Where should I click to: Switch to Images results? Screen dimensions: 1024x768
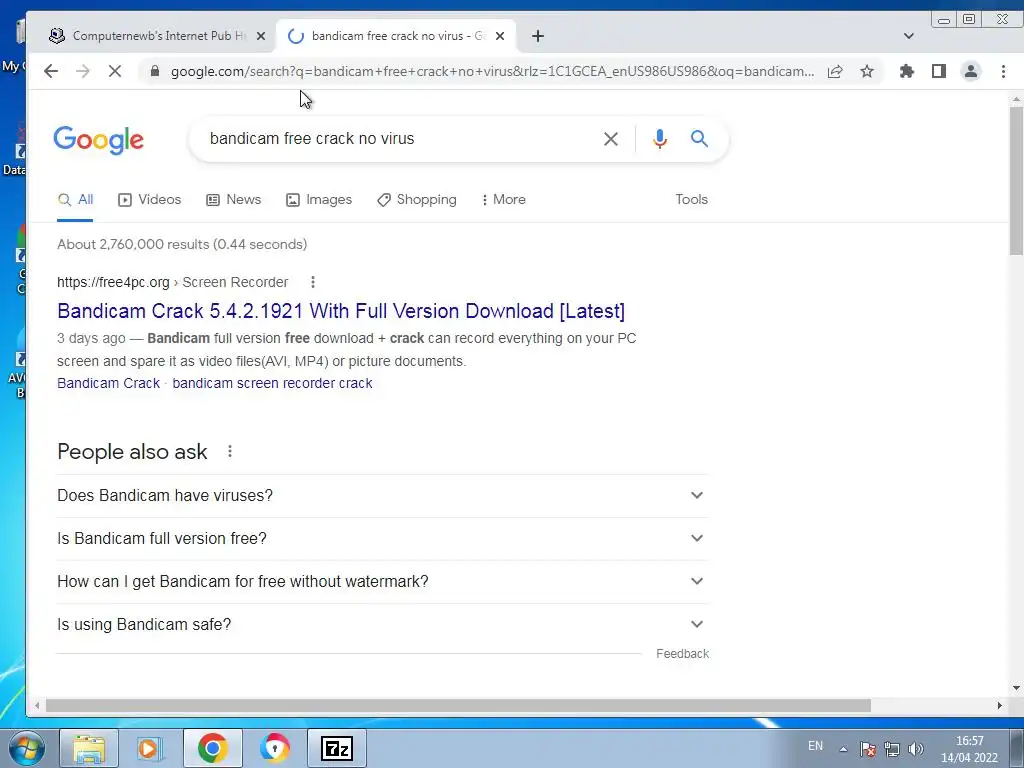point(319,200)
